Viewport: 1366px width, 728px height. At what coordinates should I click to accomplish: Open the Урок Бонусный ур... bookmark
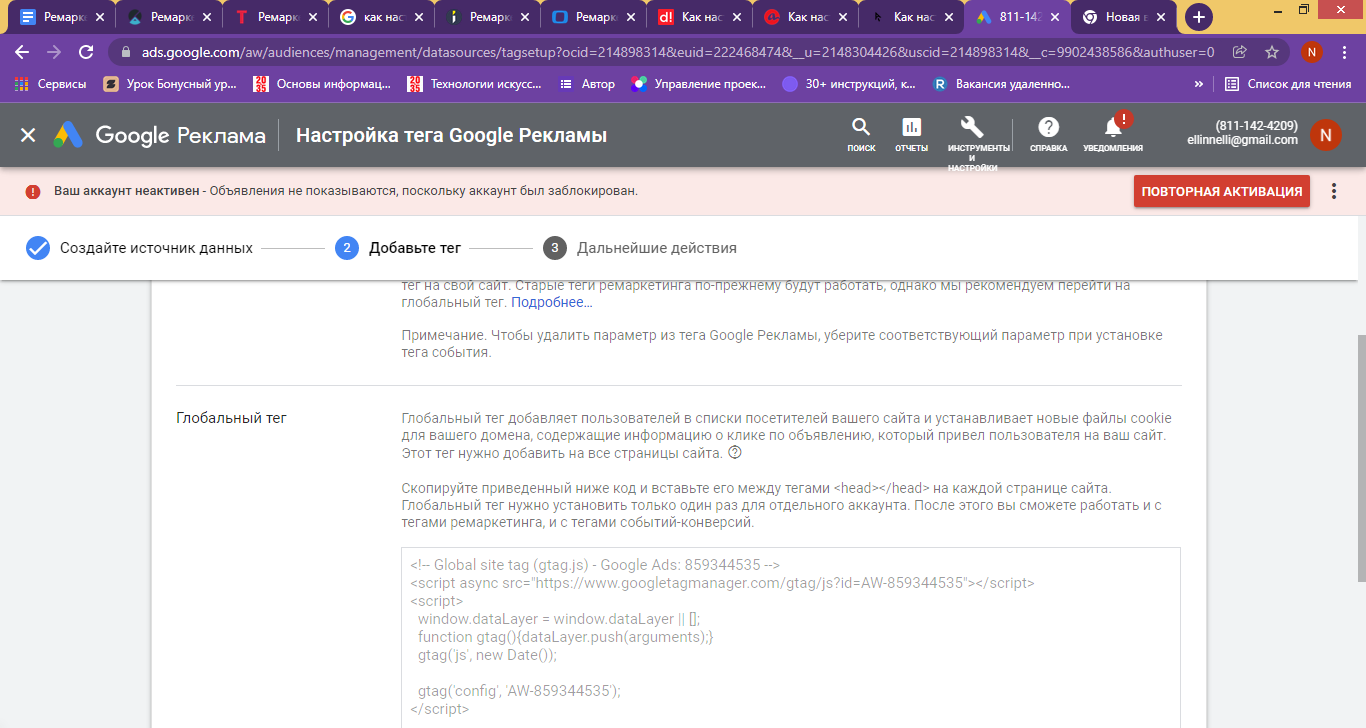pos(170,84)
